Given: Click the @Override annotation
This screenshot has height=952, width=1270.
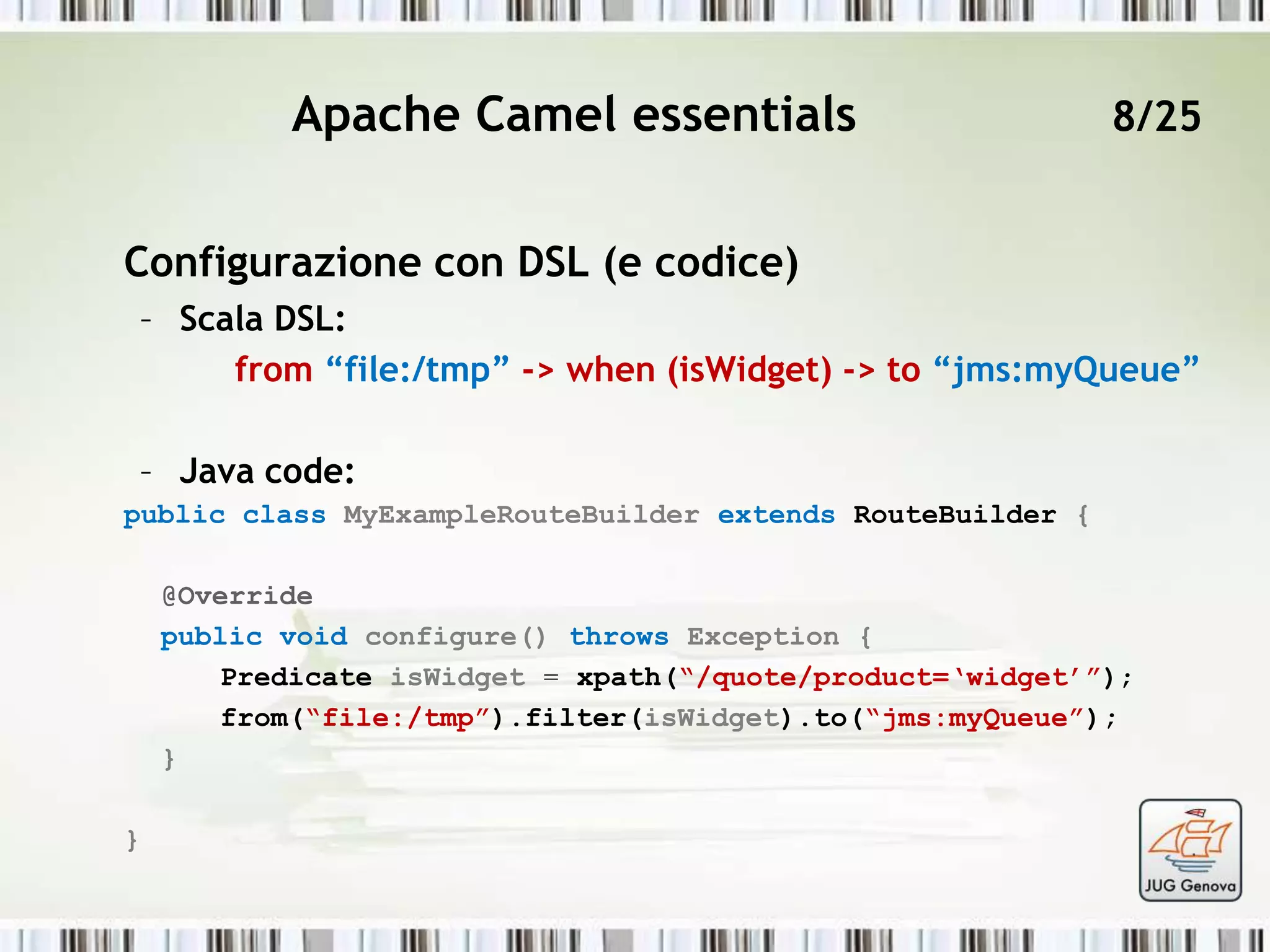Looking at the screenshot, I should pyautogui.click(x=237, y=596).
